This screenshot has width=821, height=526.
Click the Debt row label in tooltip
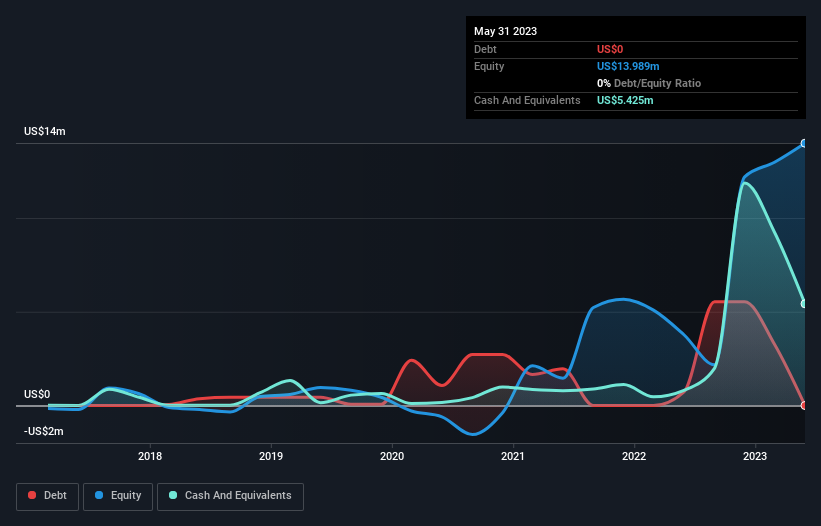pyautogui.click(x=485, y=49)
